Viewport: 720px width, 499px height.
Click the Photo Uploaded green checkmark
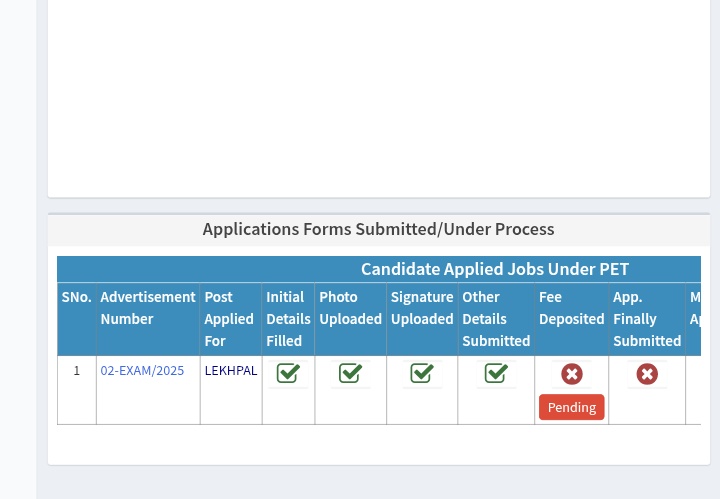(350, 374)
